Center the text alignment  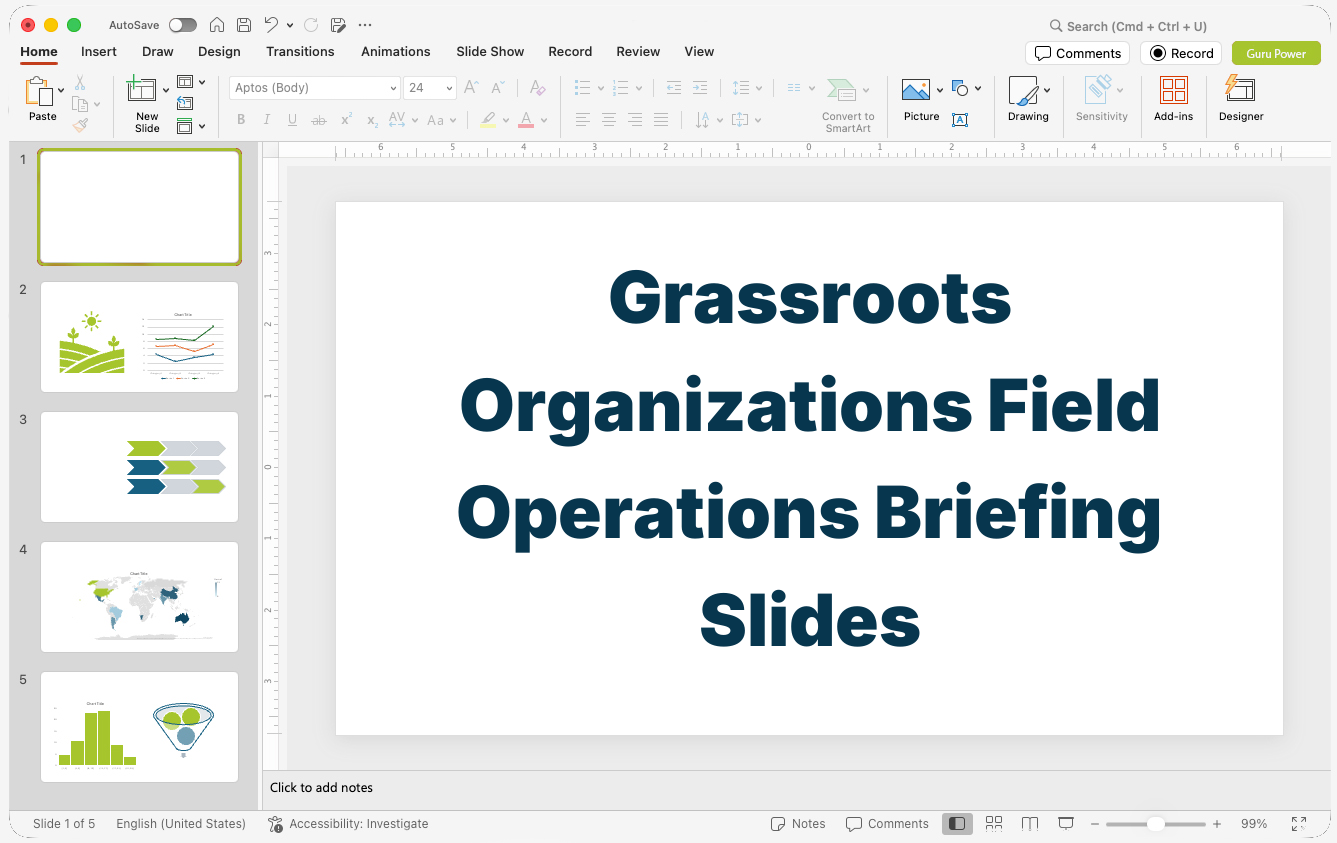609,120
